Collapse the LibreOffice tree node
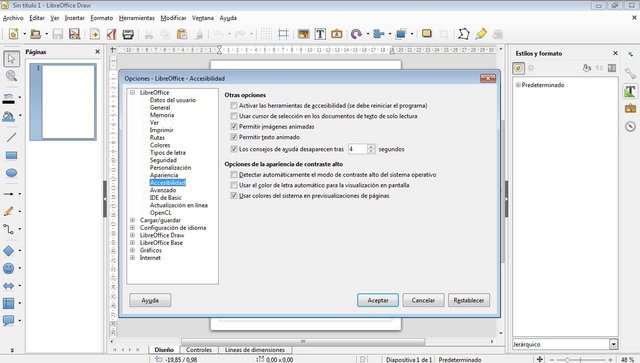Viewport: 640px width, 363px height. point(132,93)
